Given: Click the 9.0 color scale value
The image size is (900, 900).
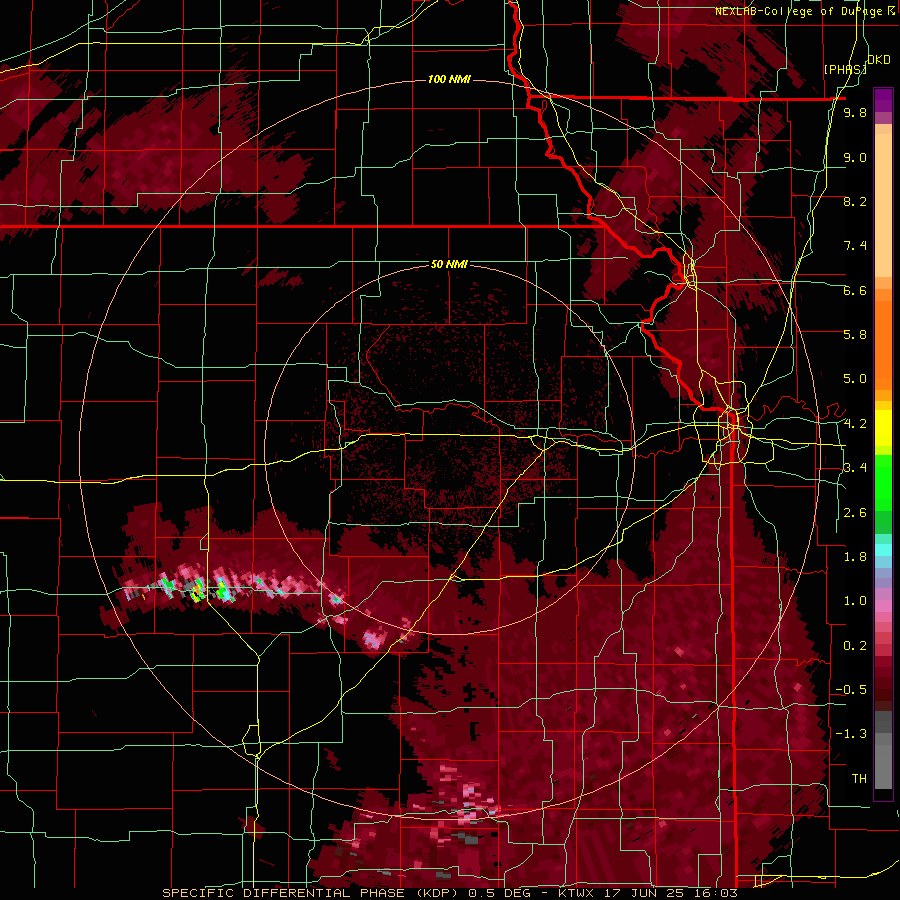Looking at the screenshot, I should pos(855,157).
